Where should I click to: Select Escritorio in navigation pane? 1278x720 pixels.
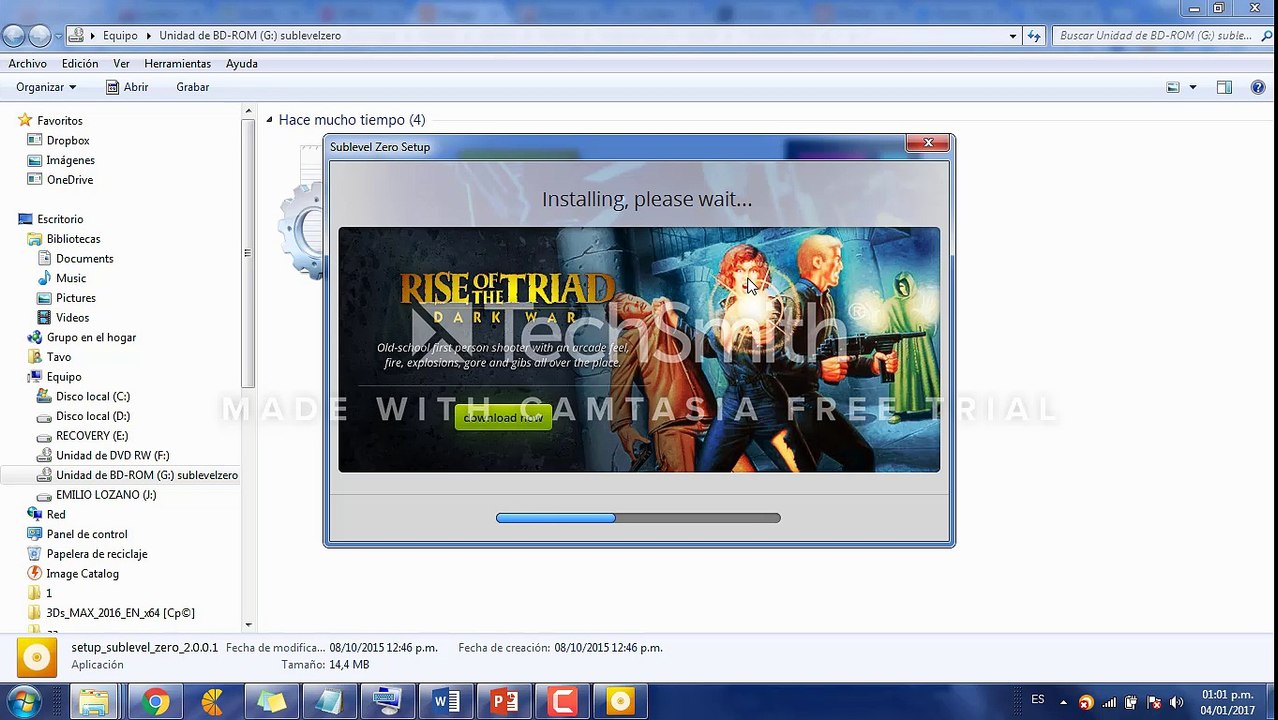point(60,219)
